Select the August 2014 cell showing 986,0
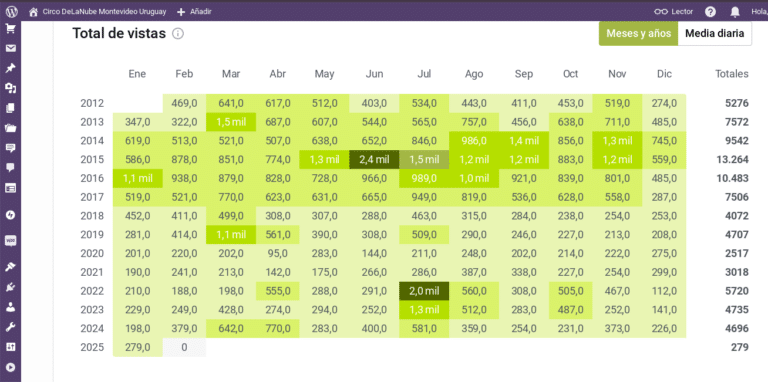 (474, 141)
